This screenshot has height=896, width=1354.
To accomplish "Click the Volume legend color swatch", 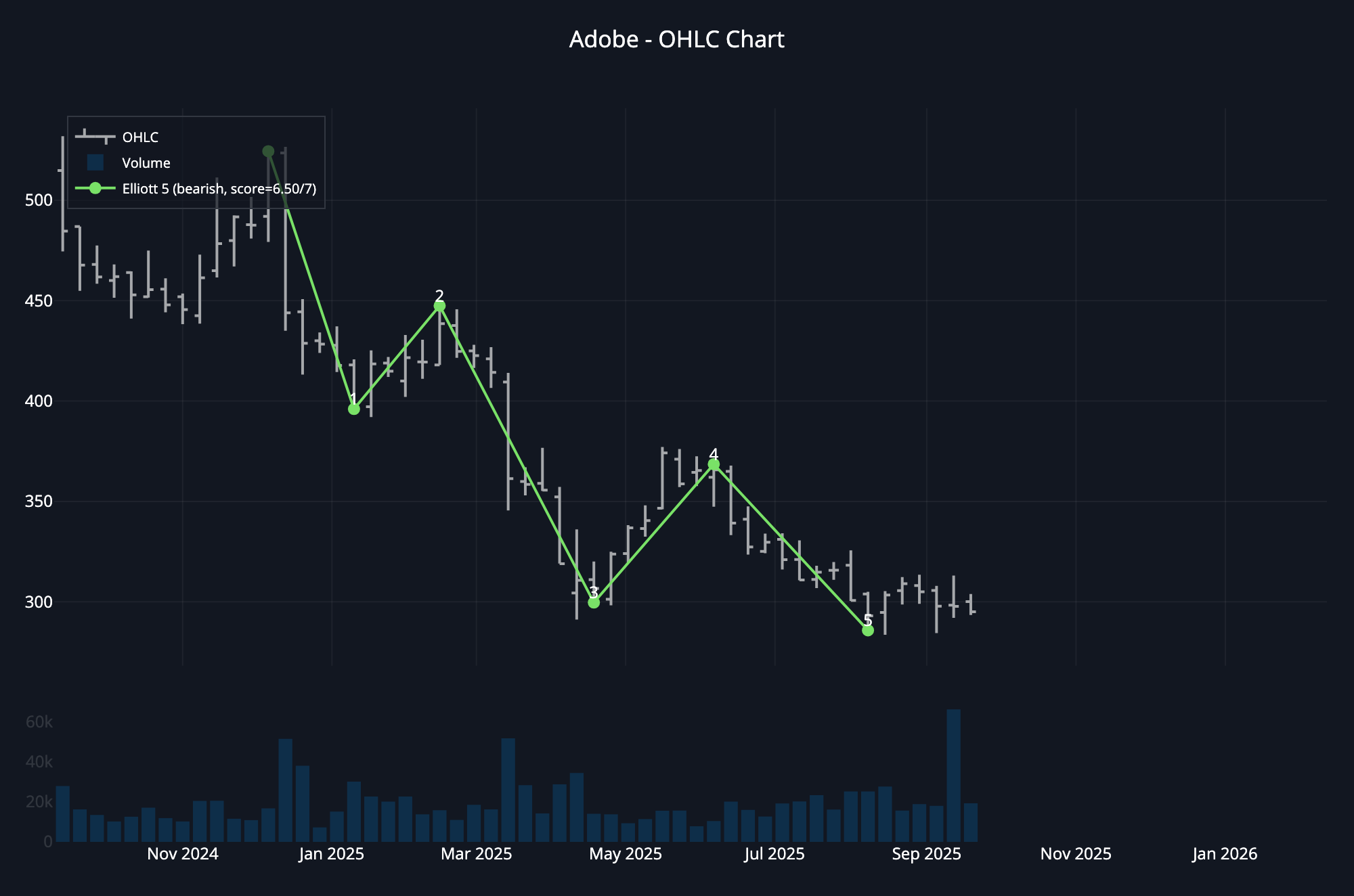I will [x=95, y=162].
